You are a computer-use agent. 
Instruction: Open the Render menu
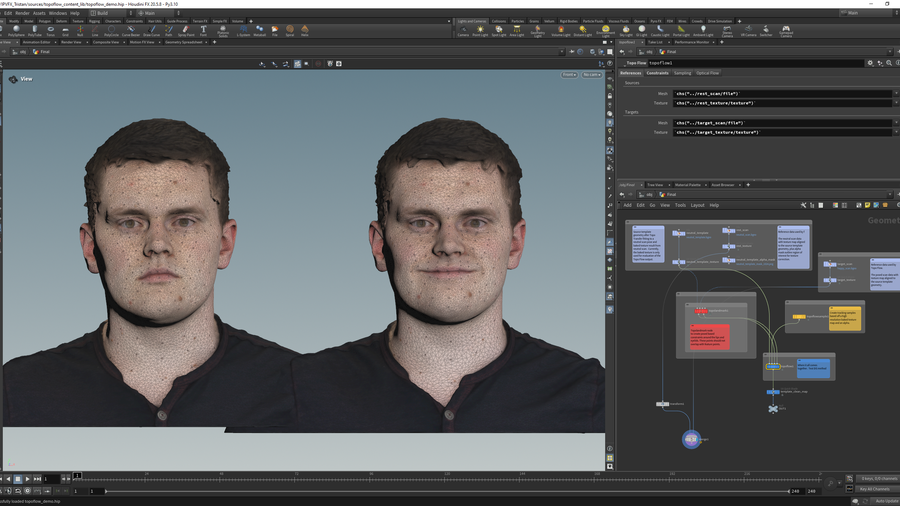click(x=22, y=13)
